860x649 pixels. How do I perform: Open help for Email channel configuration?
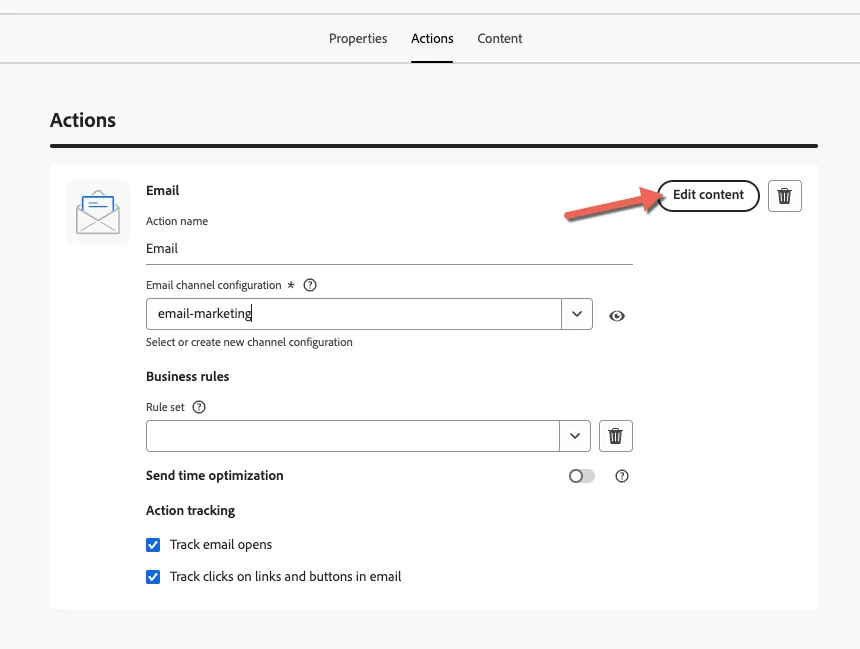coord(310,285)
